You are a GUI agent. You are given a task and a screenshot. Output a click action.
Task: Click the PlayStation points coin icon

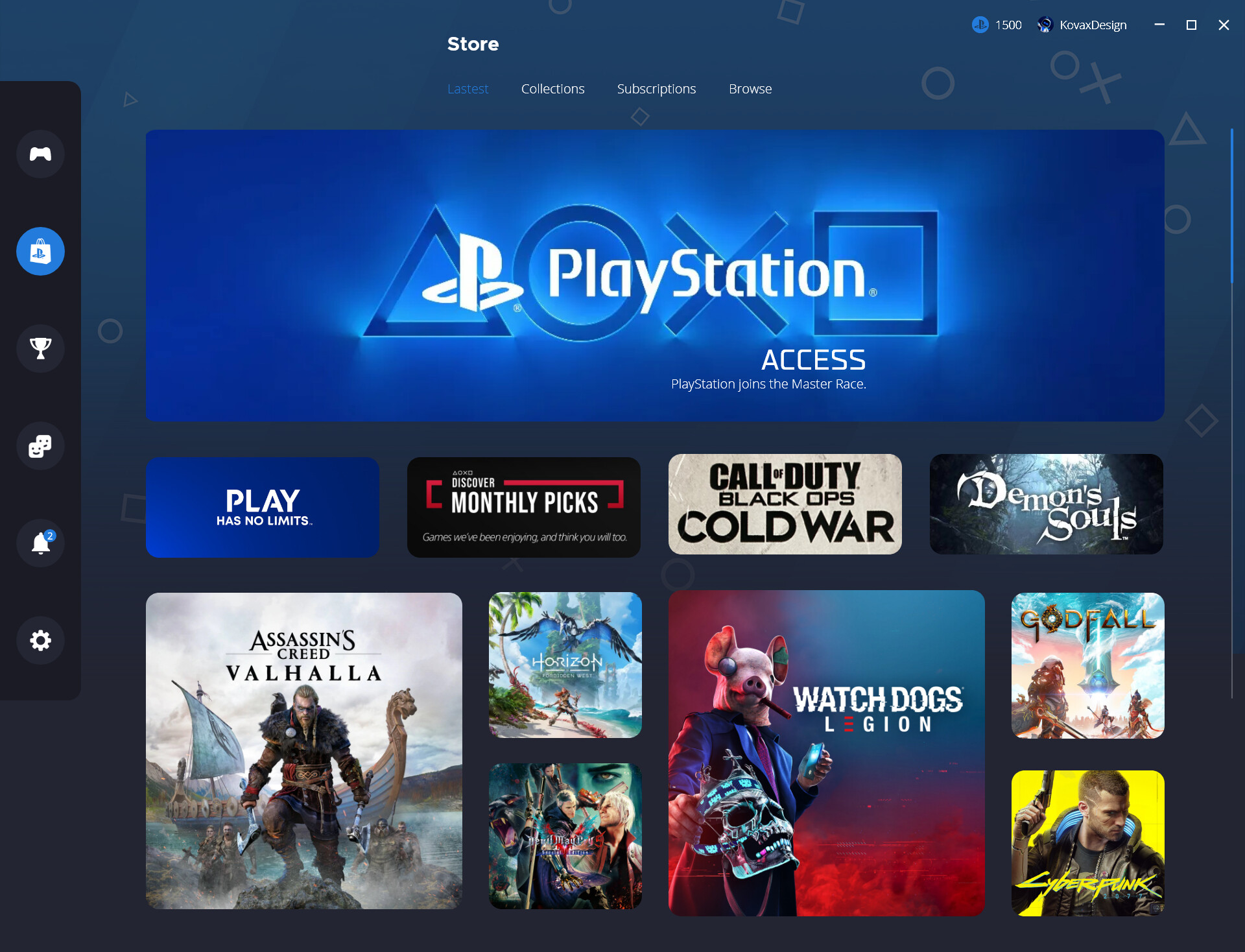point(980,25)
